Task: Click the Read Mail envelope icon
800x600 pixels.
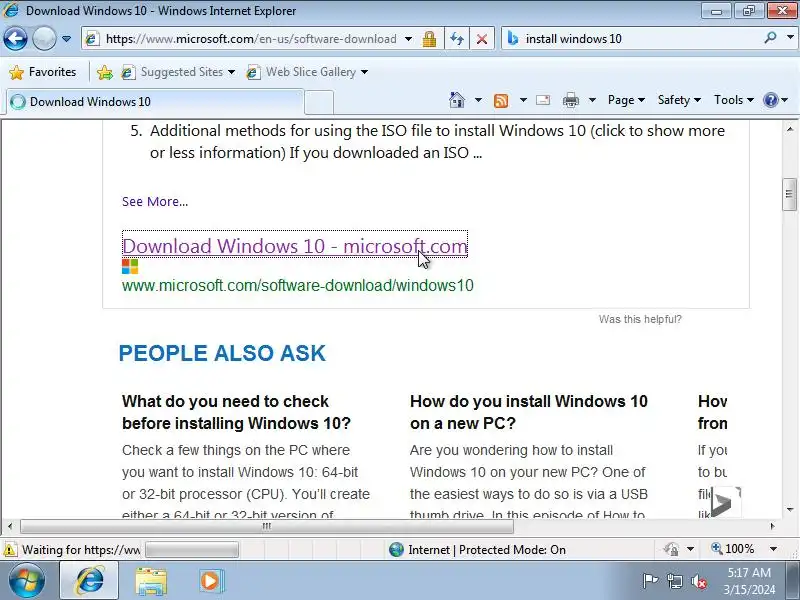Action: coord(543,100)
